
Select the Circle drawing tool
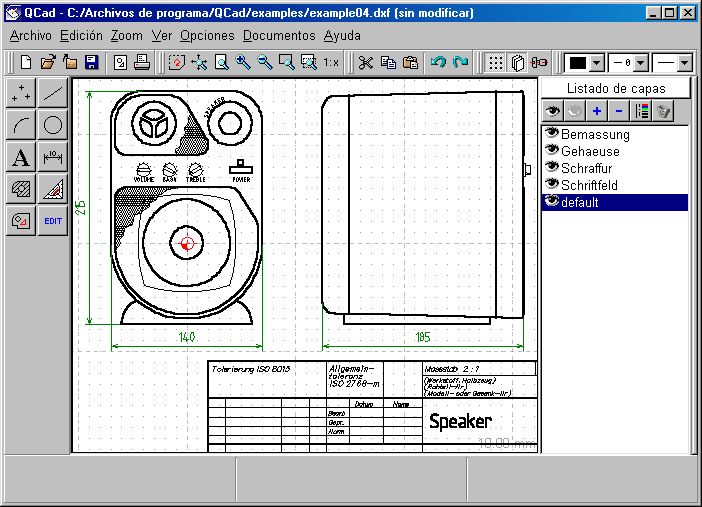pyautogui.click(x=54, y=125)
